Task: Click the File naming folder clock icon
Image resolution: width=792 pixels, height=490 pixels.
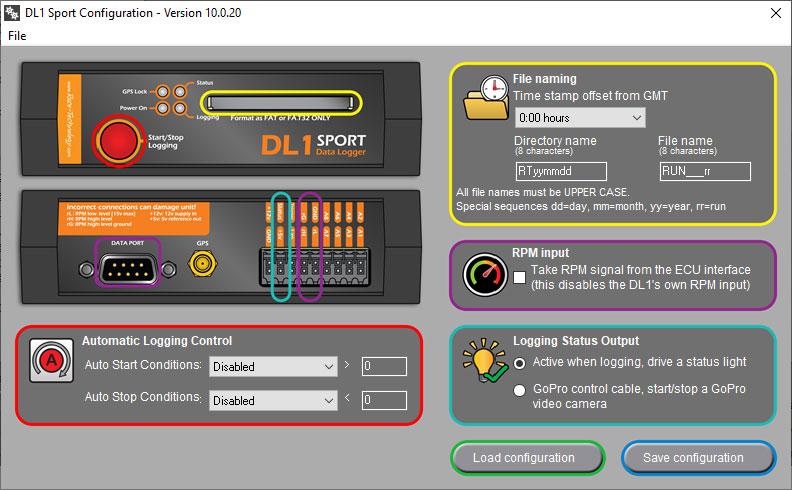Action: pos(486,100)
